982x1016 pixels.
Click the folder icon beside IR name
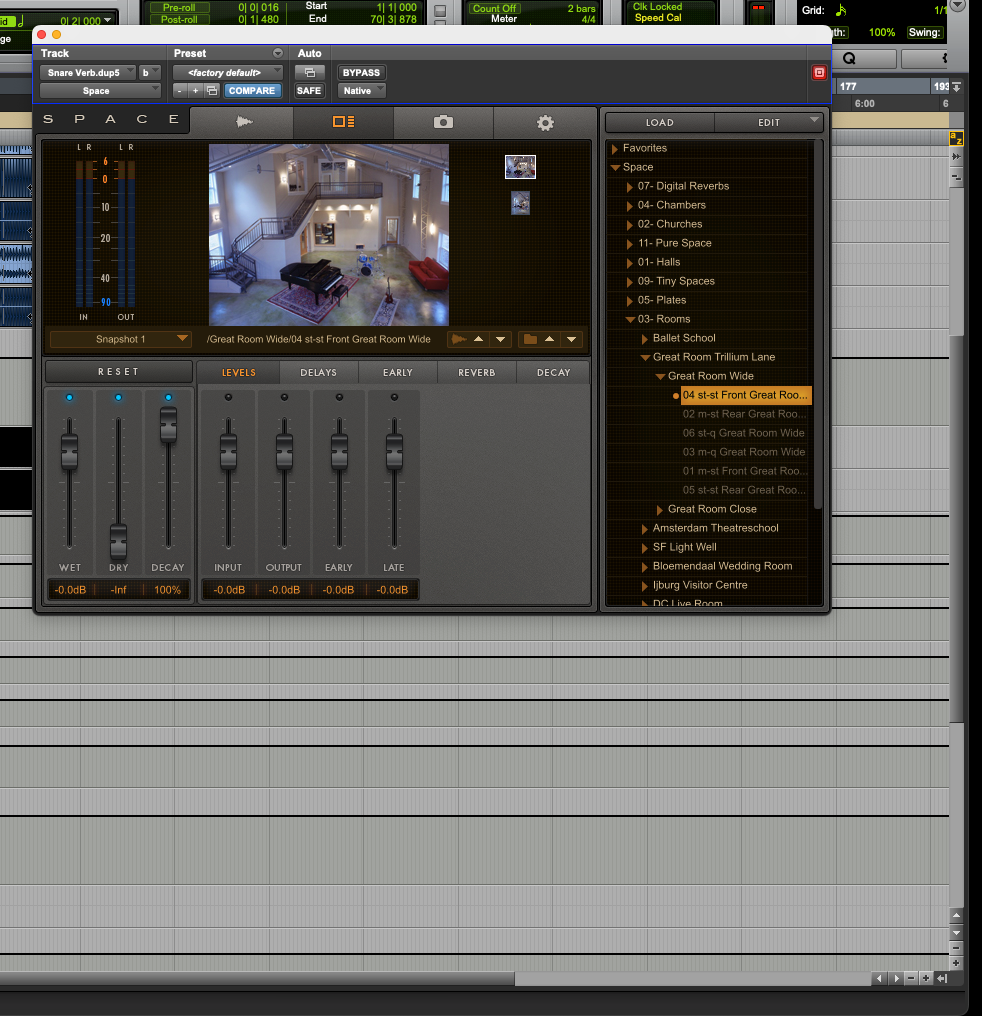530,339
